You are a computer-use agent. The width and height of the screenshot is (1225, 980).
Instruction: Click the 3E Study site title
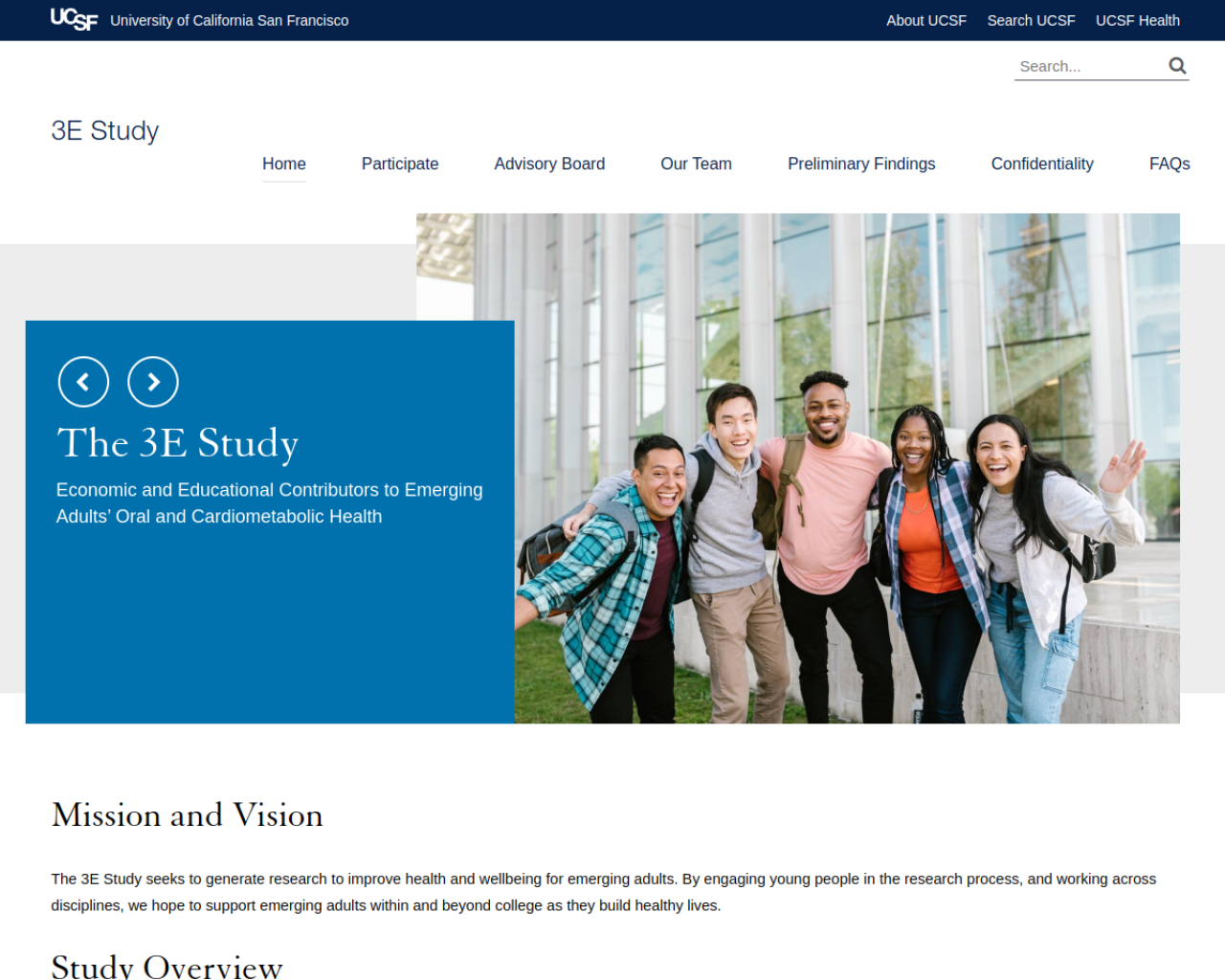[105, 130]
